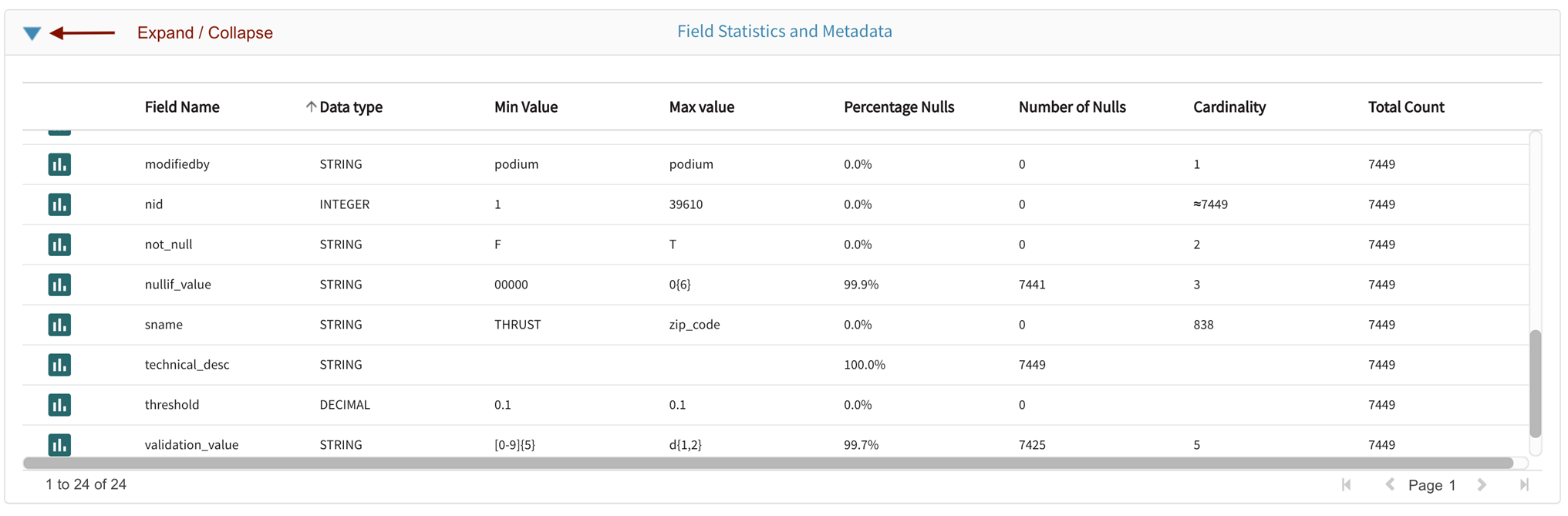This screenshot has width=1568, height=516.
Task: Select the zip_code max value cell
Action: 694,325
